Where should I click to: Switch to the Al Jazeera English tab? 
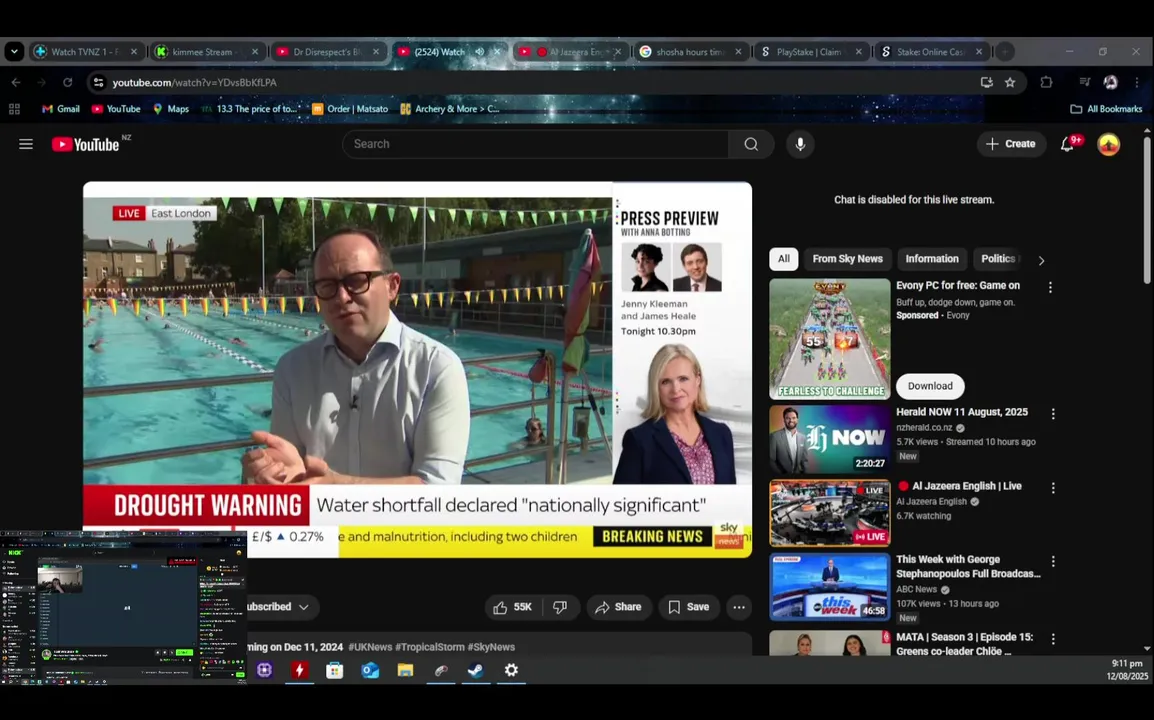pyautogui.click(x=570, y=52)
